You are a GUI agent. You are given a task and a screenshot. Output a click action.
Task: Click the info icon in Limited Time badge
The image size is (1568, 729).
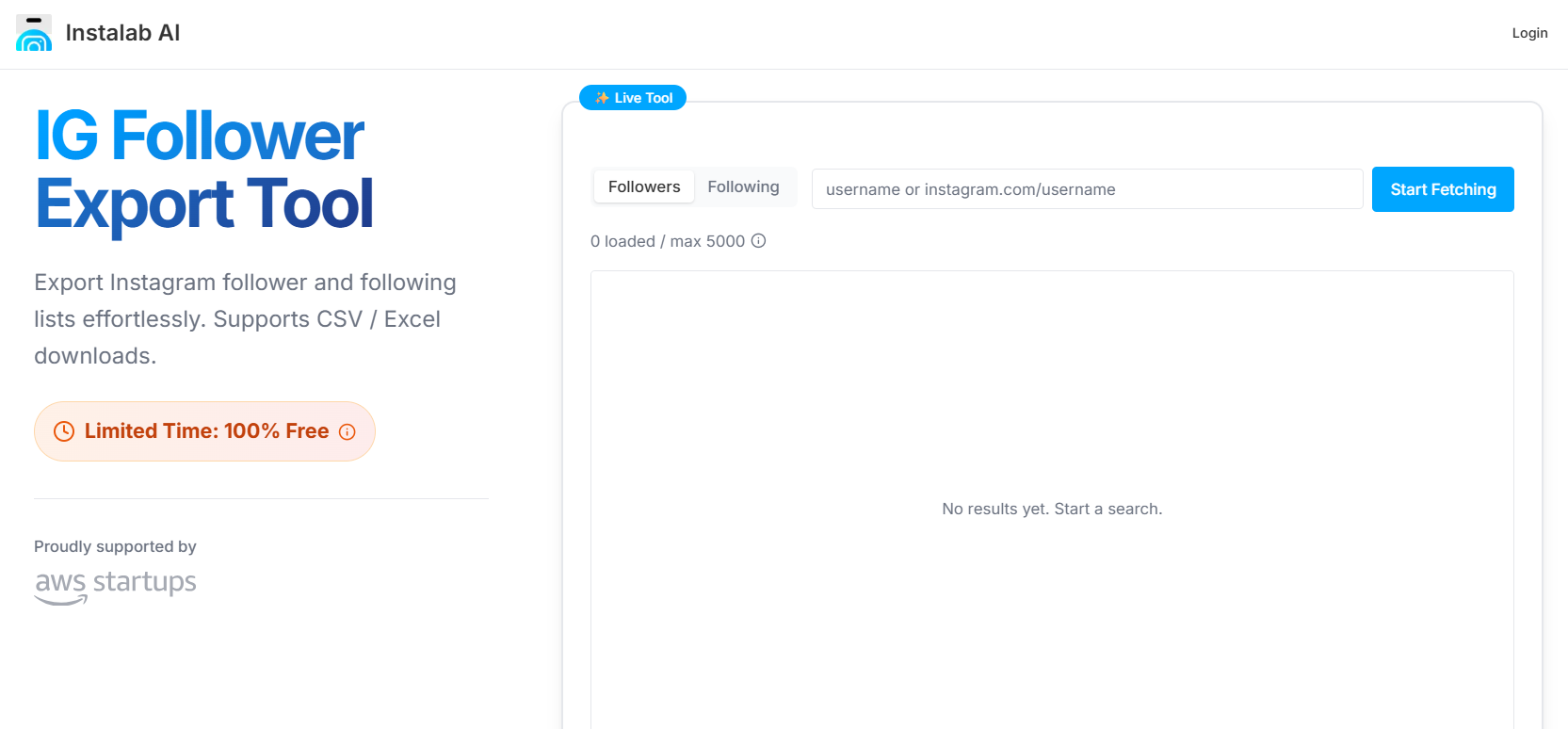pos(348,431)
